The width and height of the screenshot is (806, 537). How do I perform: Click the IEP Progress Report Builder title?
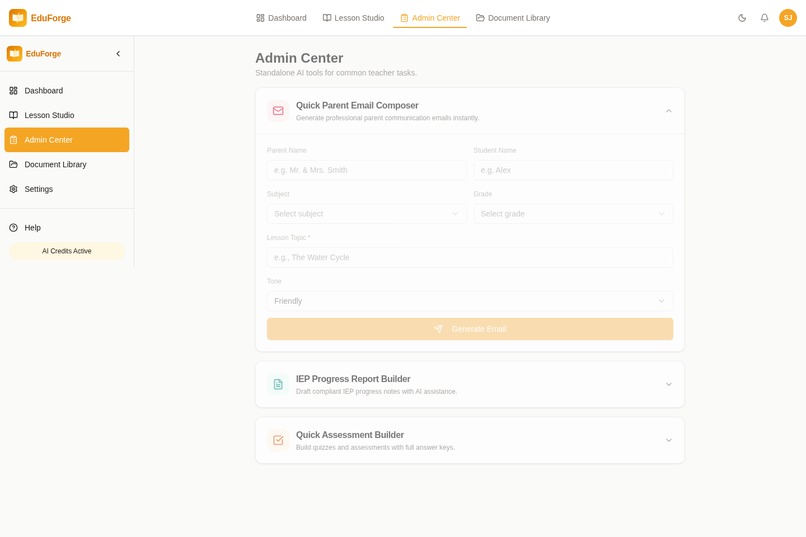coord(353,379)
